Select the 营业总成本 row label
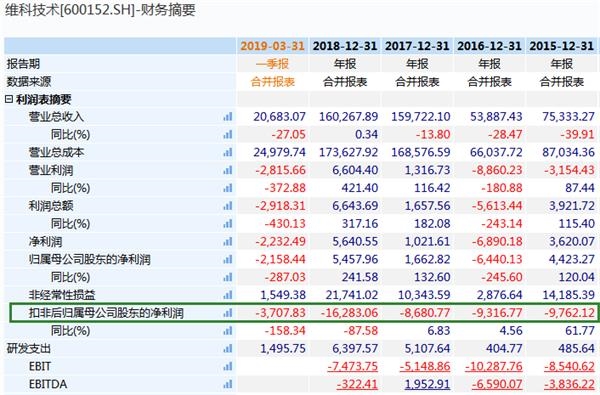Screen dimensions: 600x395 coord(56,152)
